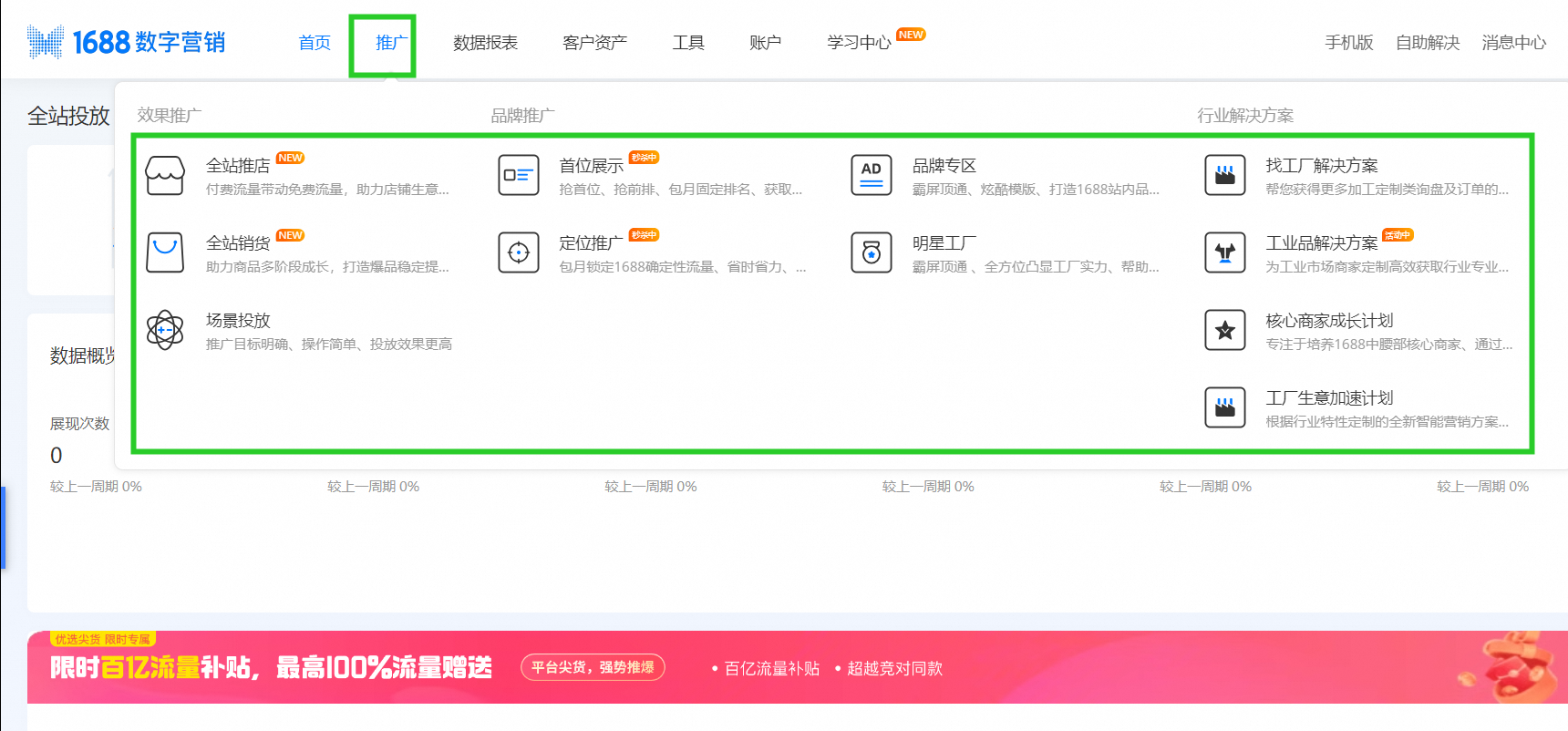
Task: Click the 品牌专区 AD icon
Action: (871, 175)
